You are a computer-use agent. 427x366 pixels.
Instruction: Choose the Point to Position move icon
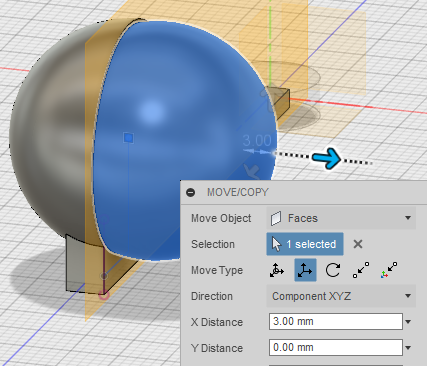click(389, 270)
